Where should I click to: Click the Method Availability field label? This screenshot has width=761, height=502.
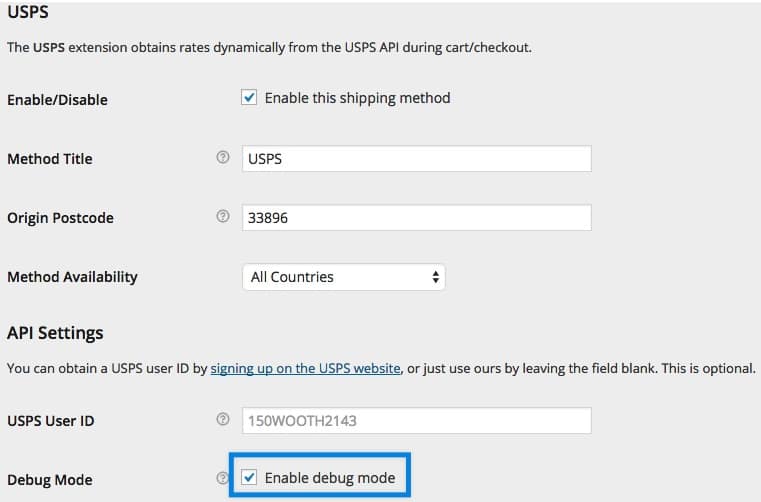[x=72, y=277]
